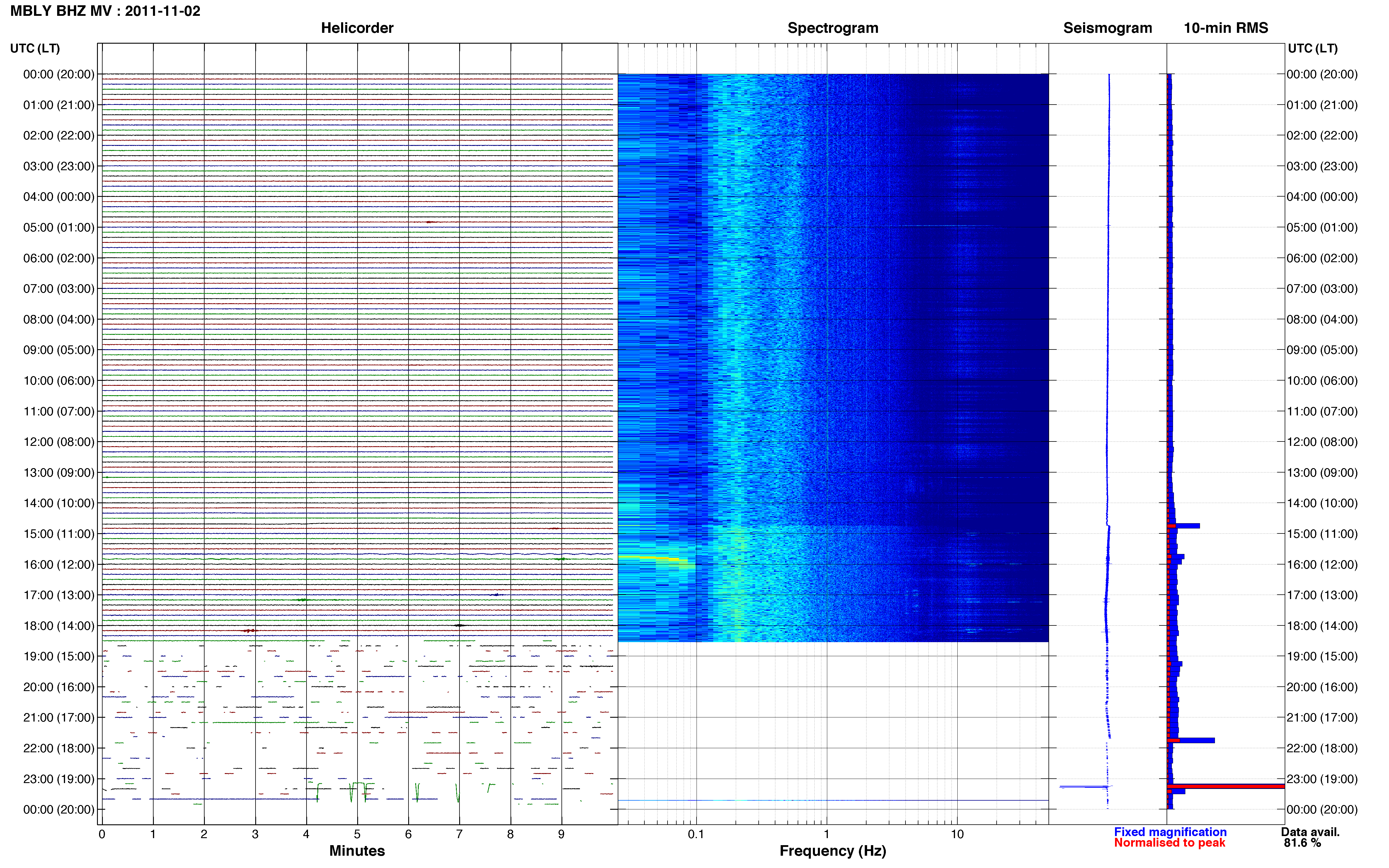Click the right axis label '18:00 (14:00)'
This screenshot has height=868, width=1389.
tap(1322, 626)
